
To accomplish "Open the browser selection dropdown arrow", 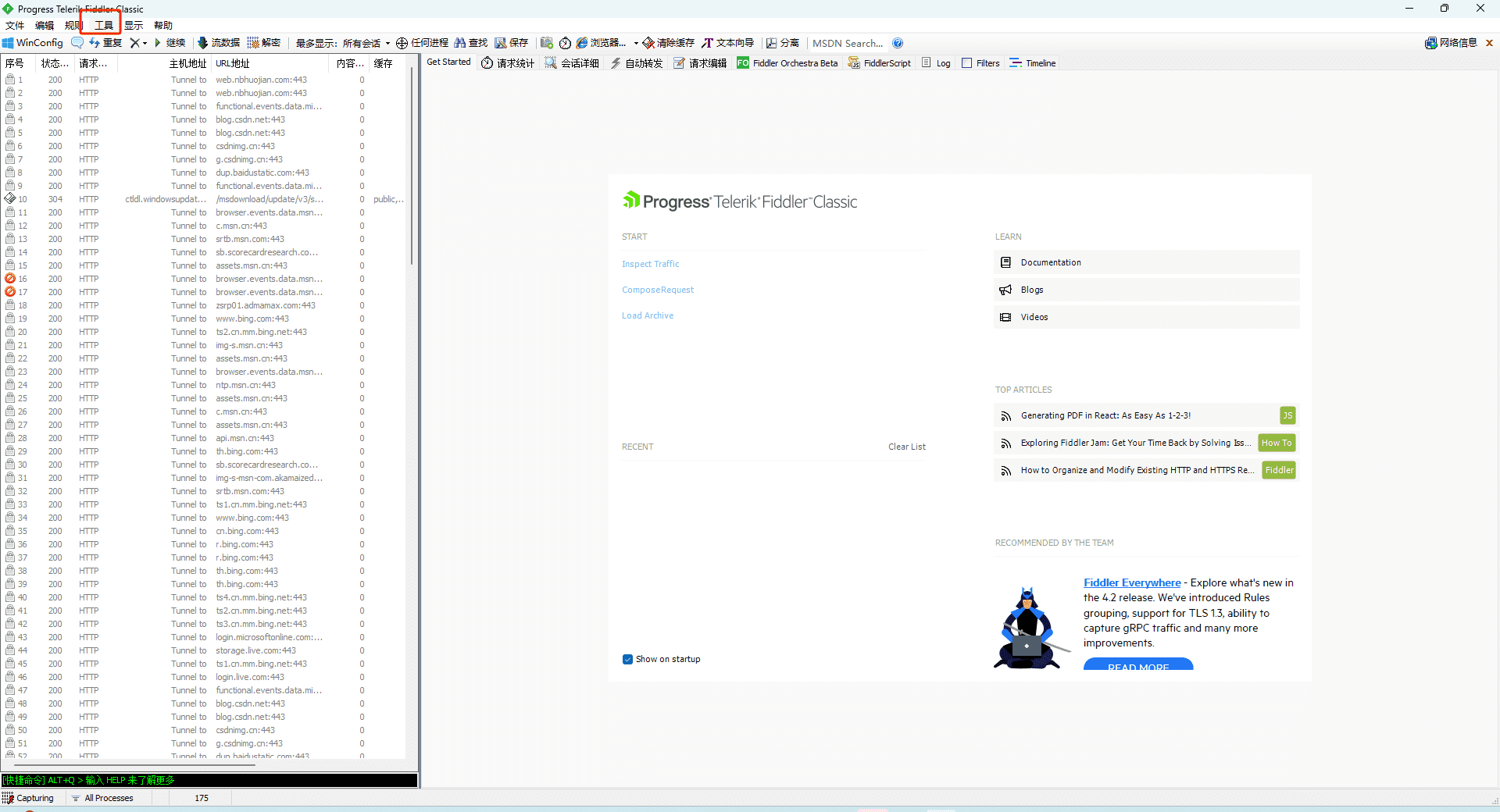I will [636, 43].
